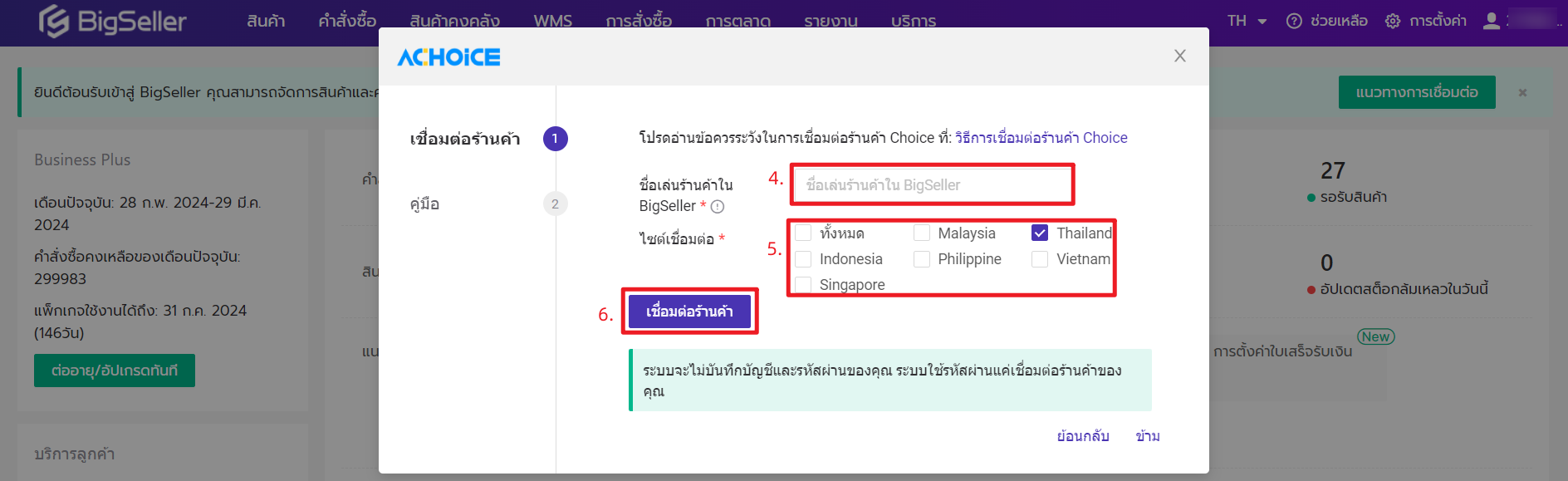
Task: Check the Malaysia site checkbox
Action: tap(922, 233)
